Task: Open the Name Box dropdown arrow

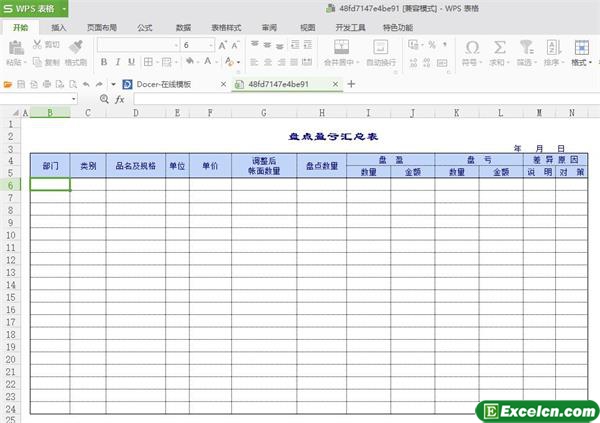Action: pos(75,100)
